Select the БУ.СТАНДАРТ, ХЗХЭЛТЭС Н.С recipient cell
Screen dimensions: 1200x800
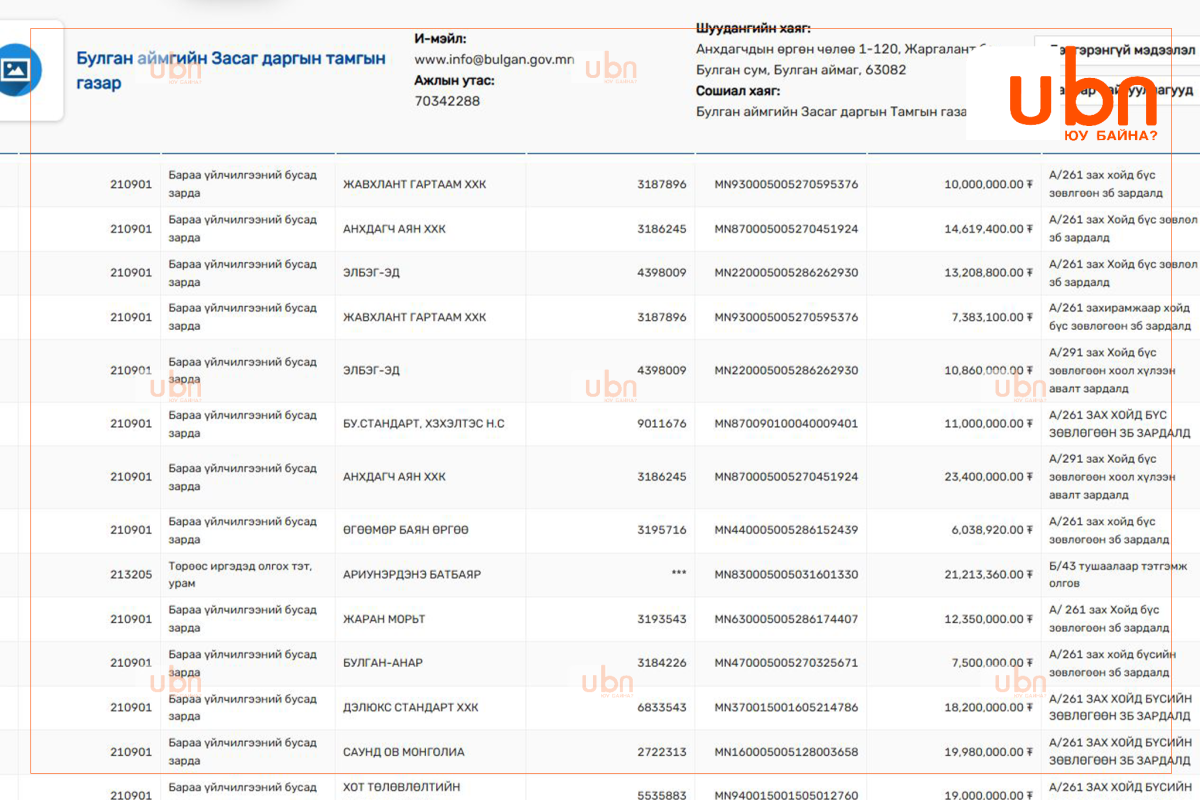424,424
